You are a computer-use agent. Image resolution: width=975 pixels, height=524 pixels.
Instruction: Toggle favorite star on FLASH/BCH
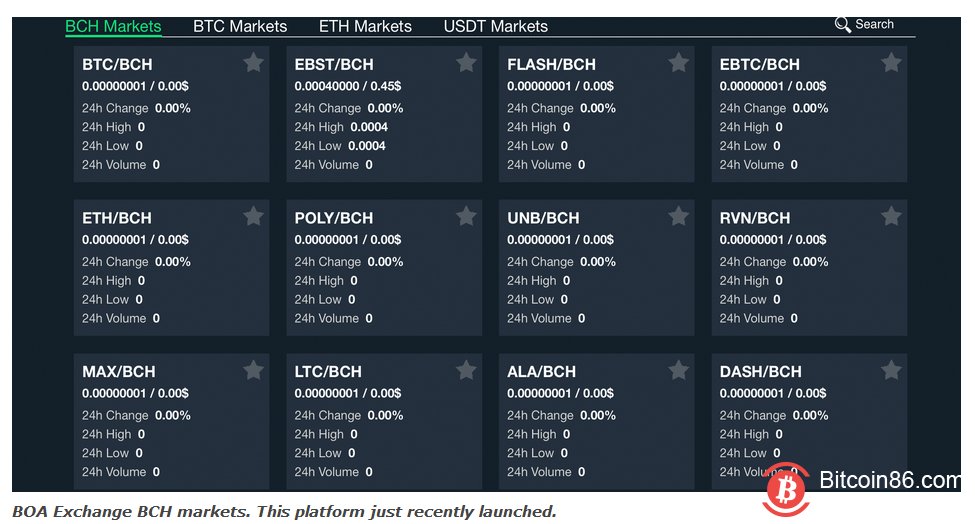tap(679, 63)
